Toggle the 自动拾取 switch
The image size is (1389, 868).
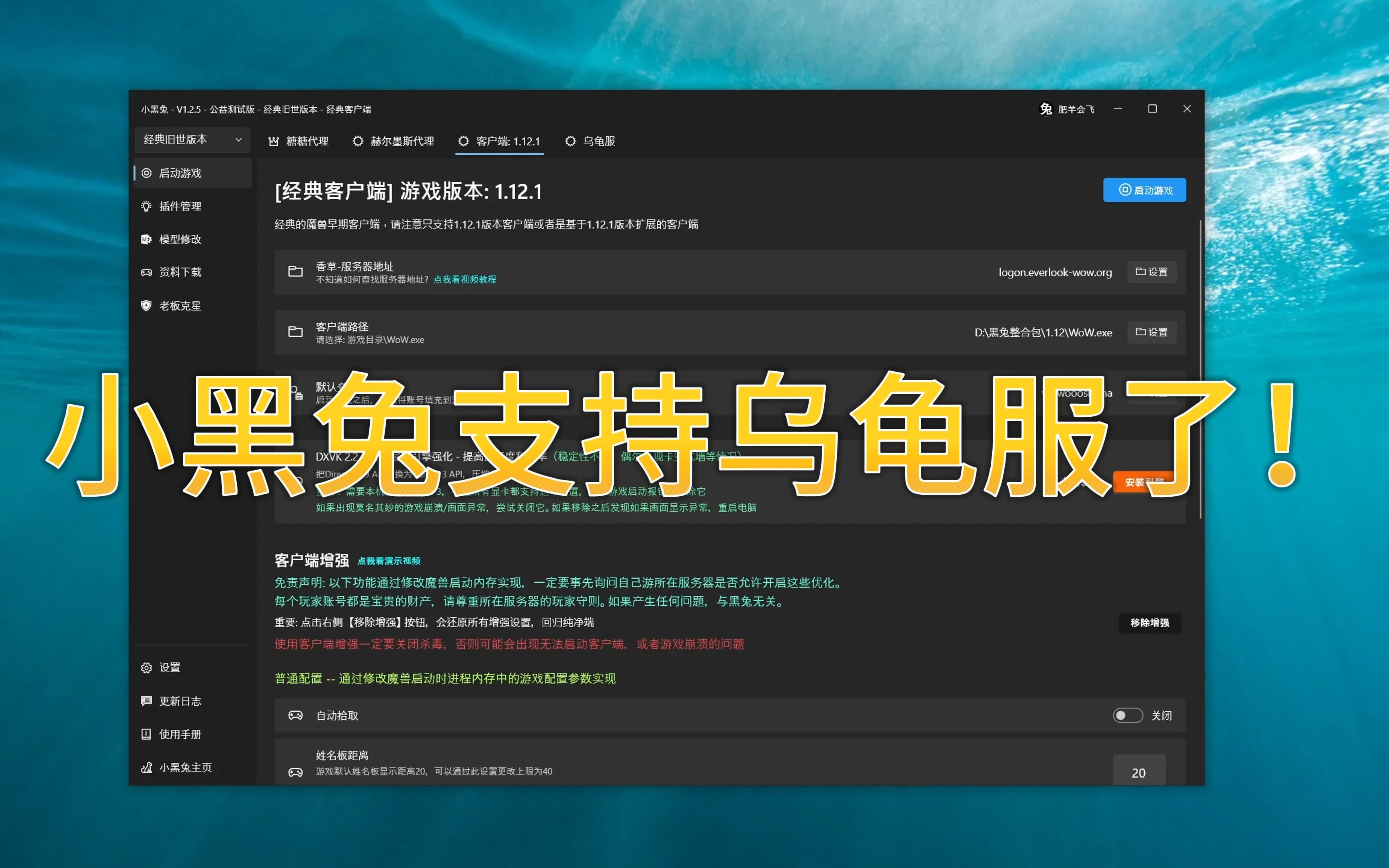[x=1128, y=715]
